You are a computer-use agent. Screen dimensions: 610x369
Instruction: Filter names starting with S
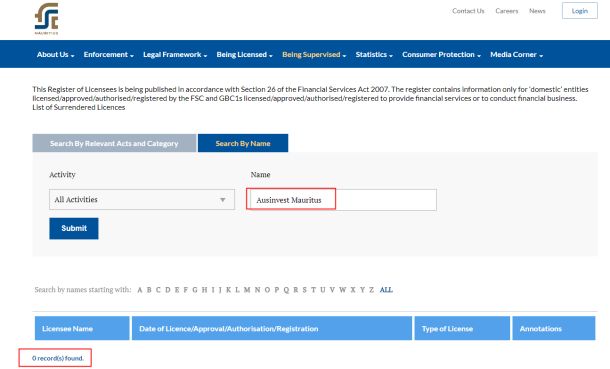(305, 290)
